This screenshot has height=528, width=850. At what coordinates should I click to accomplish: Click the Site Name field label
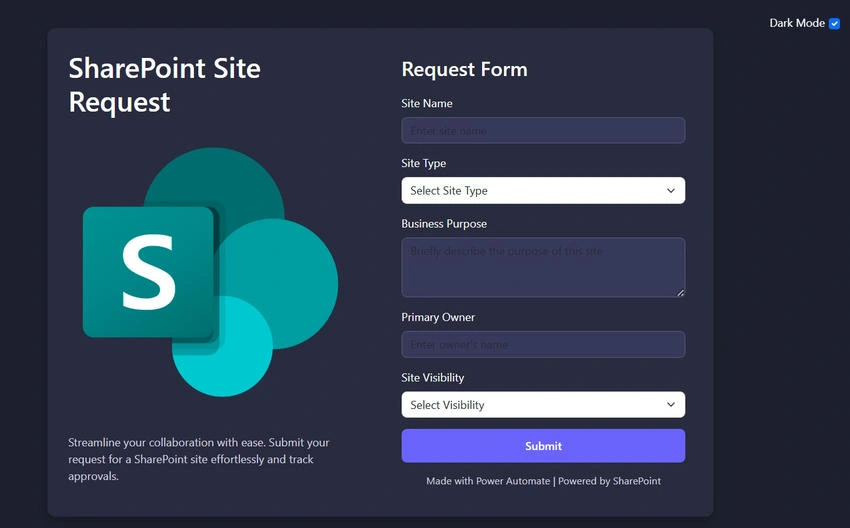tap(427, 104)
